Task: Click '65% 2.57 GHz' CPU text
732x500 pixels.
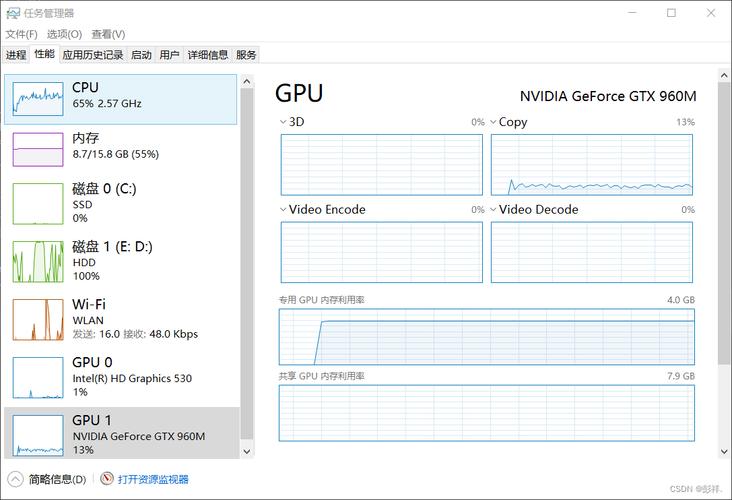Action: [x=107, y=104]
